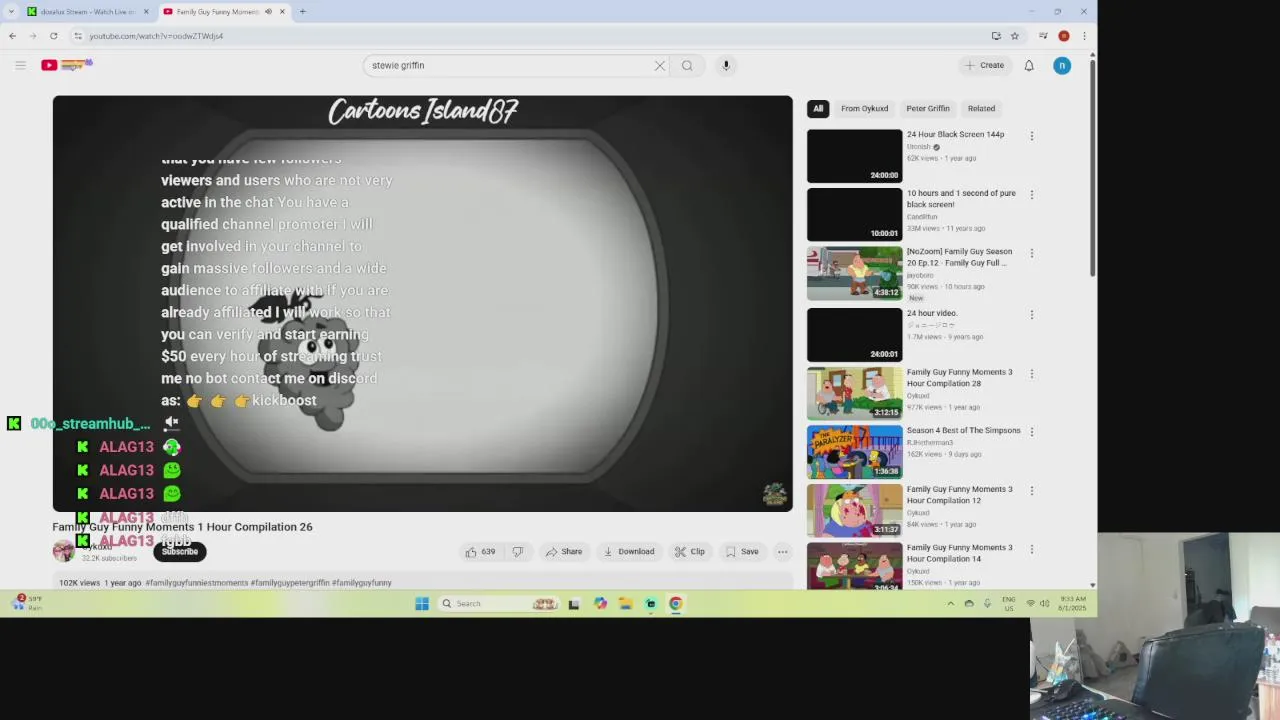Like the video with 639 likes
The width and height of the screenshot is (1280, 720).
[480, 552]
